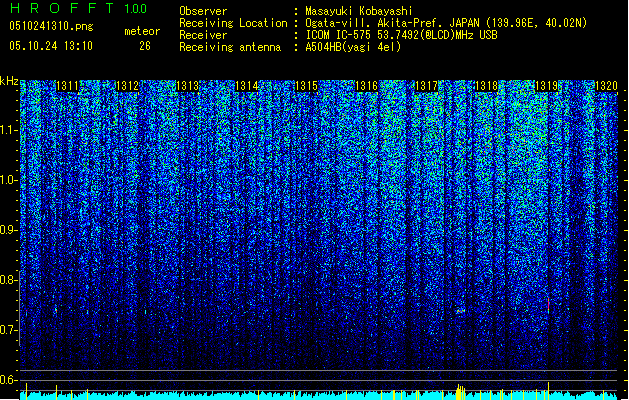Click the 'meteor' label
Screen dimensions: 629x400
142,31
